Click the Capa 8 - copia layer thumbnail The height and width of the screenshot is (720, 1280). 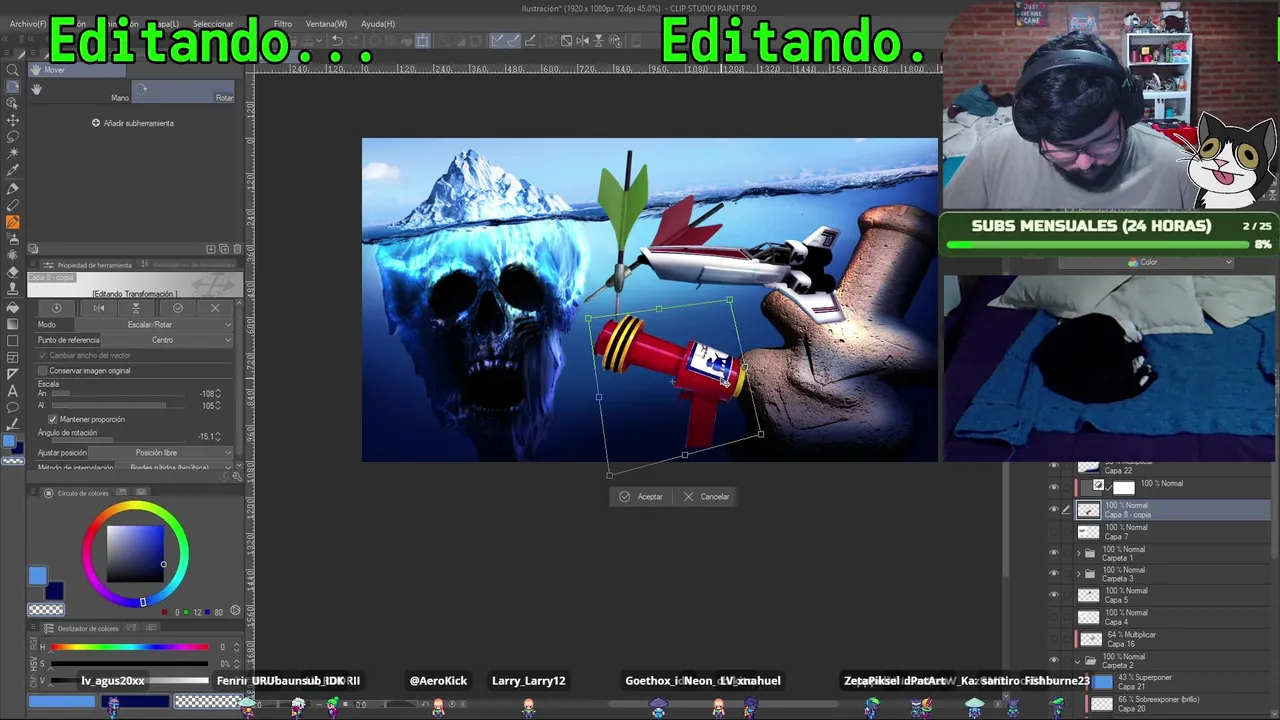[1088, 510]
